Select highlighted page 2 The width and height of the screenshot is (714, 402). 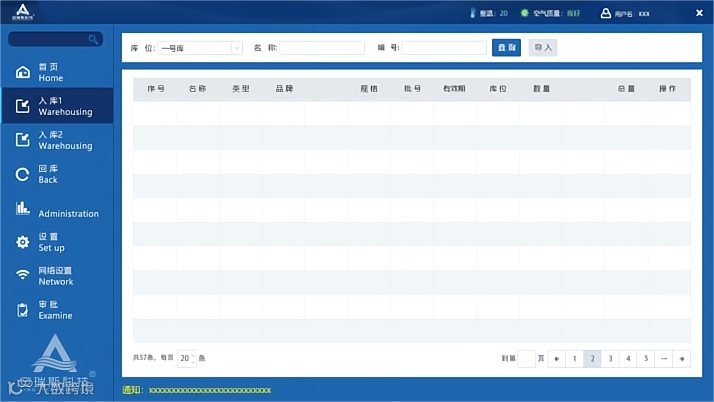(x=592, y=359)
